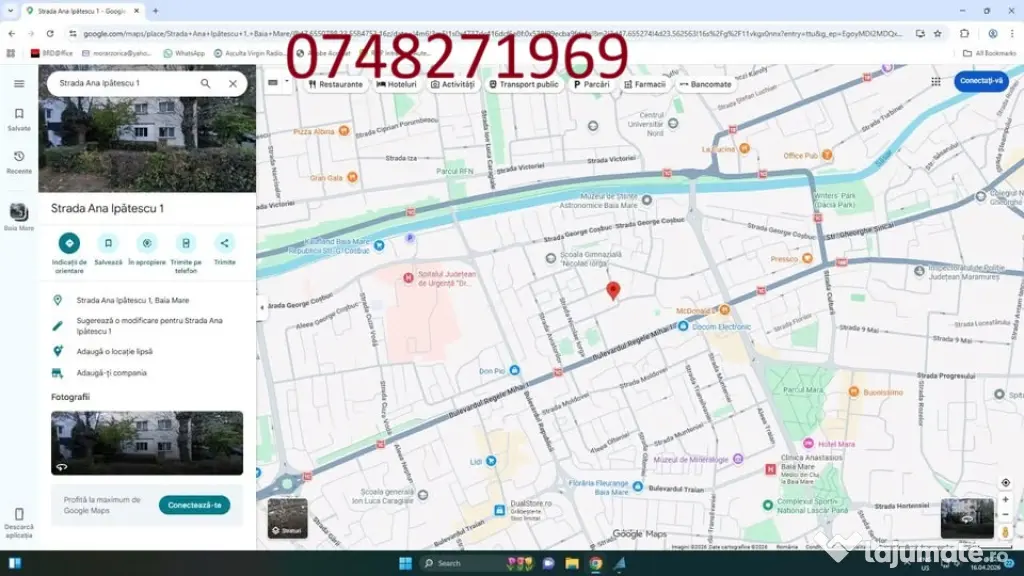Screen dimensions: 1024x576
Task: Click the Docom Electronic marker
Action: (x=682, y=326)
